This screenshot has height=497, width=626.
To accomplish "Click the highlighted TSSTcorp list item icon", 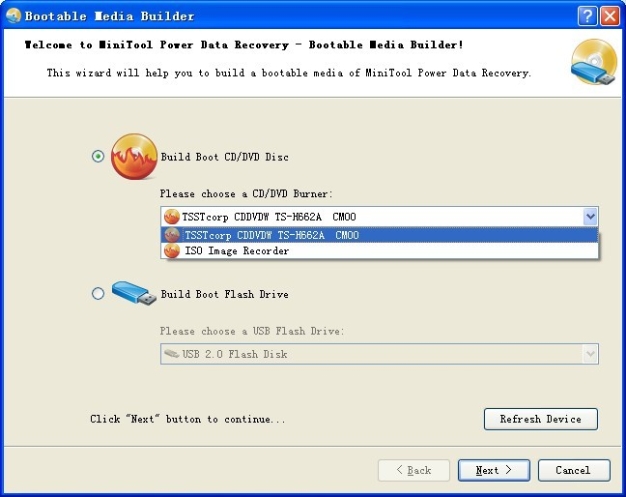I will pyautogui.click(x=172, y=235).
